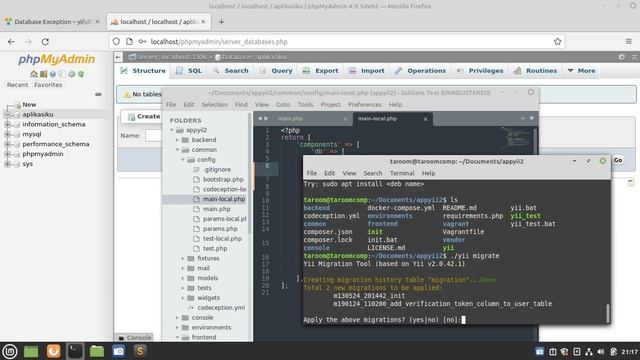
Task: Open the phpMyAdmin Console bar
Action: click(x=135, y=338)
